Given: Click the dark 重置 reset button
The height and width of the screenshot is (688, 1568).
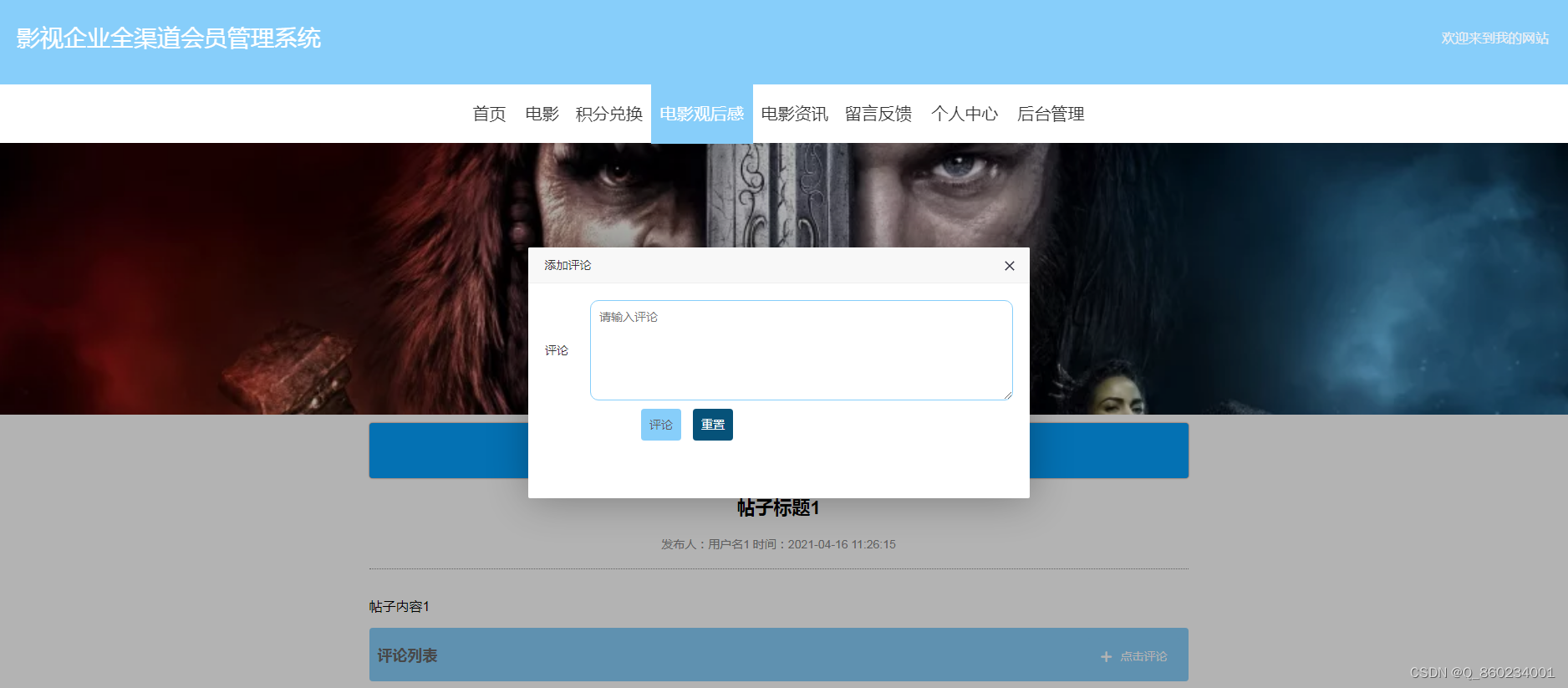Looking at the screenshot, I should tap(712, 425).
